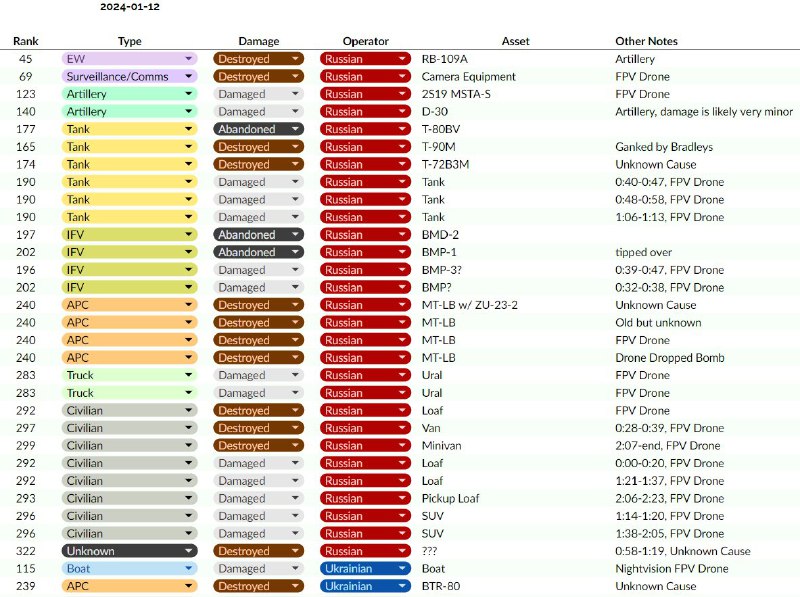Select the Pickup Loaf asset cell
Screen dimensions: 800x597
[x=450, y=498]
